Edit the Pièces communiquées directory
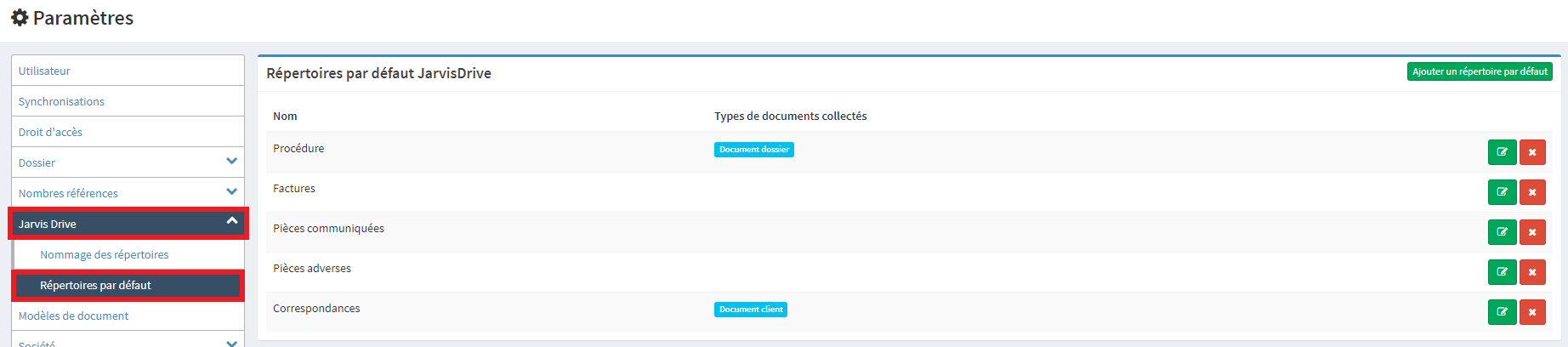1568x347 pixels. pyautogui.click(x=1502, y=232)
